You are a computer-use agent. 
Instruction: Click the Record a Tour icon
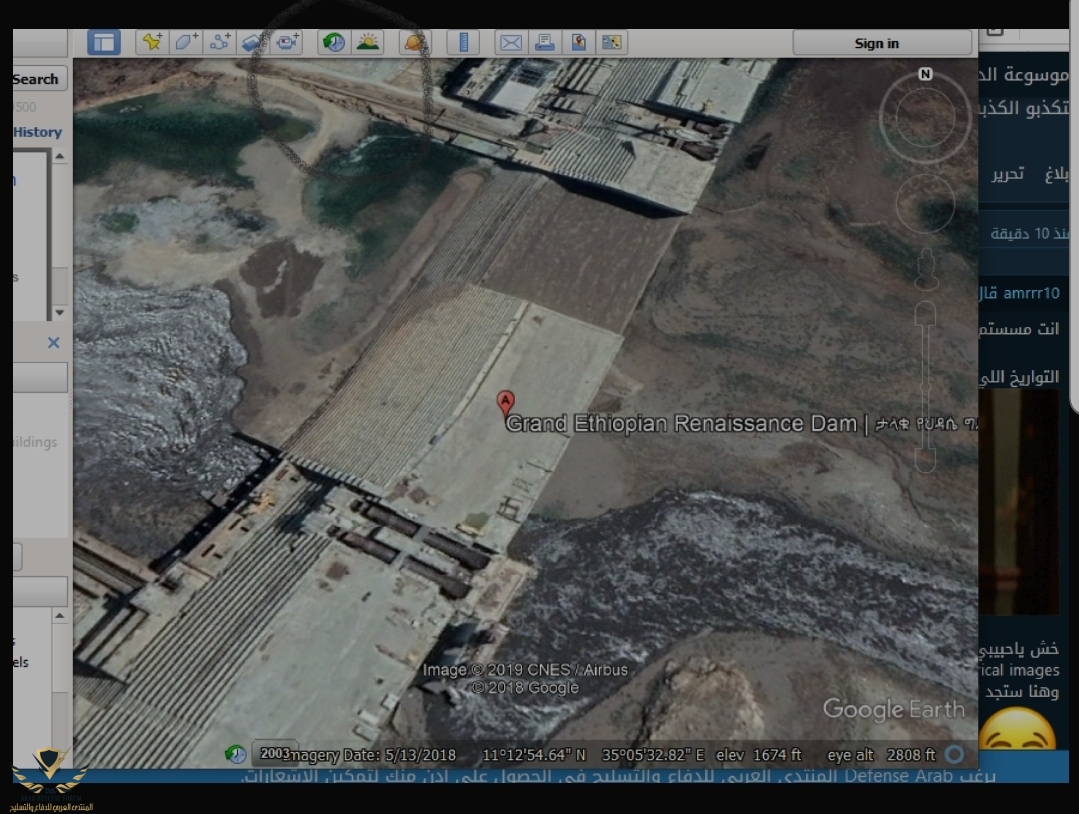[x=287, y=42]
